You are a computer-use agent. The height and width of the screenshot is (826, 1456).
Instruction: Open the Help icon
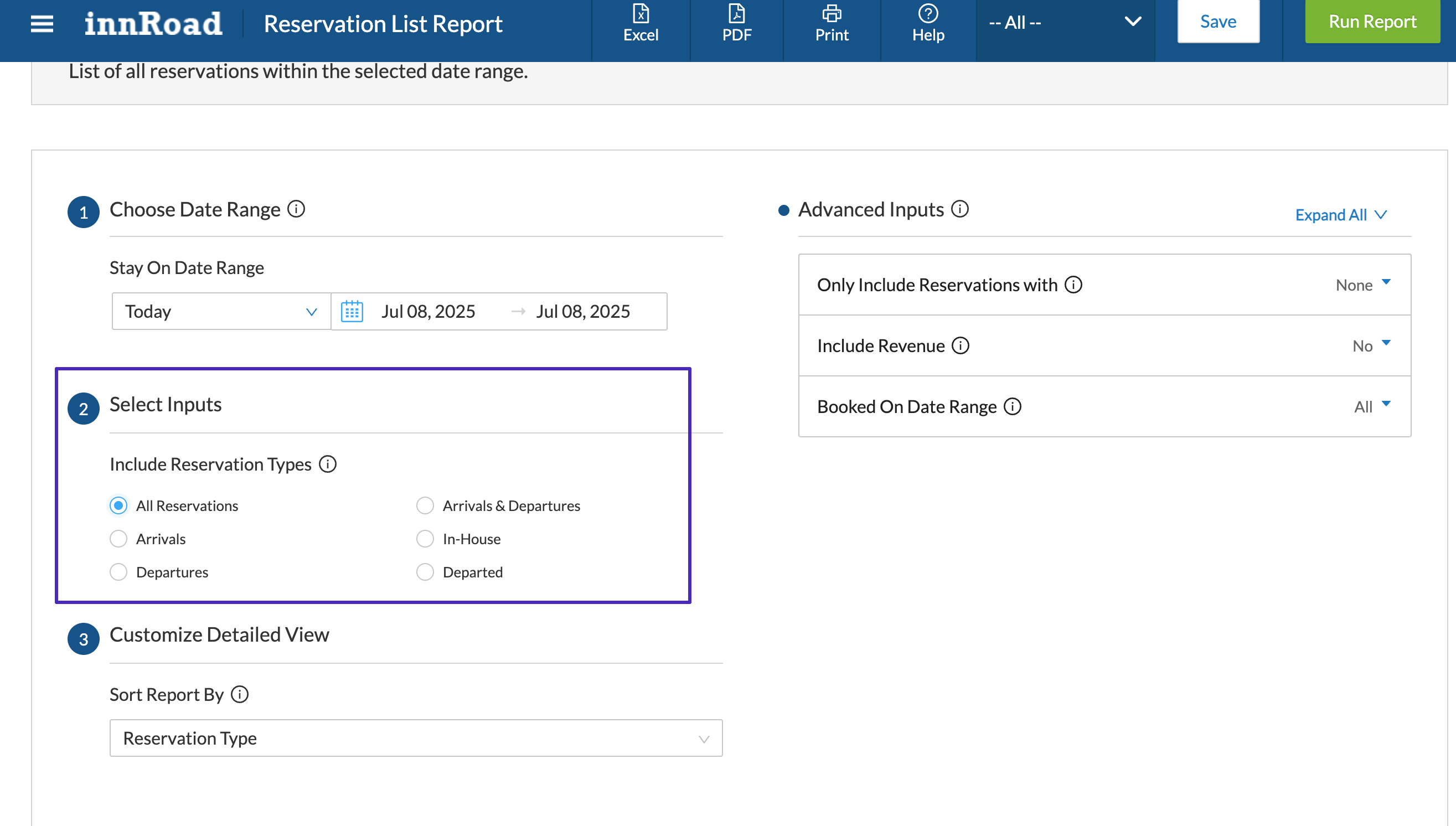[x=927, y=23]
